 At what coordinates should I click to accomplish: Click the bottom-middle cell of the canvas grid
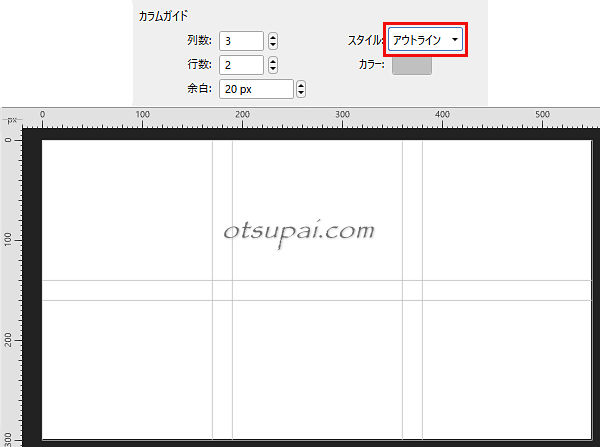[316, 368]
